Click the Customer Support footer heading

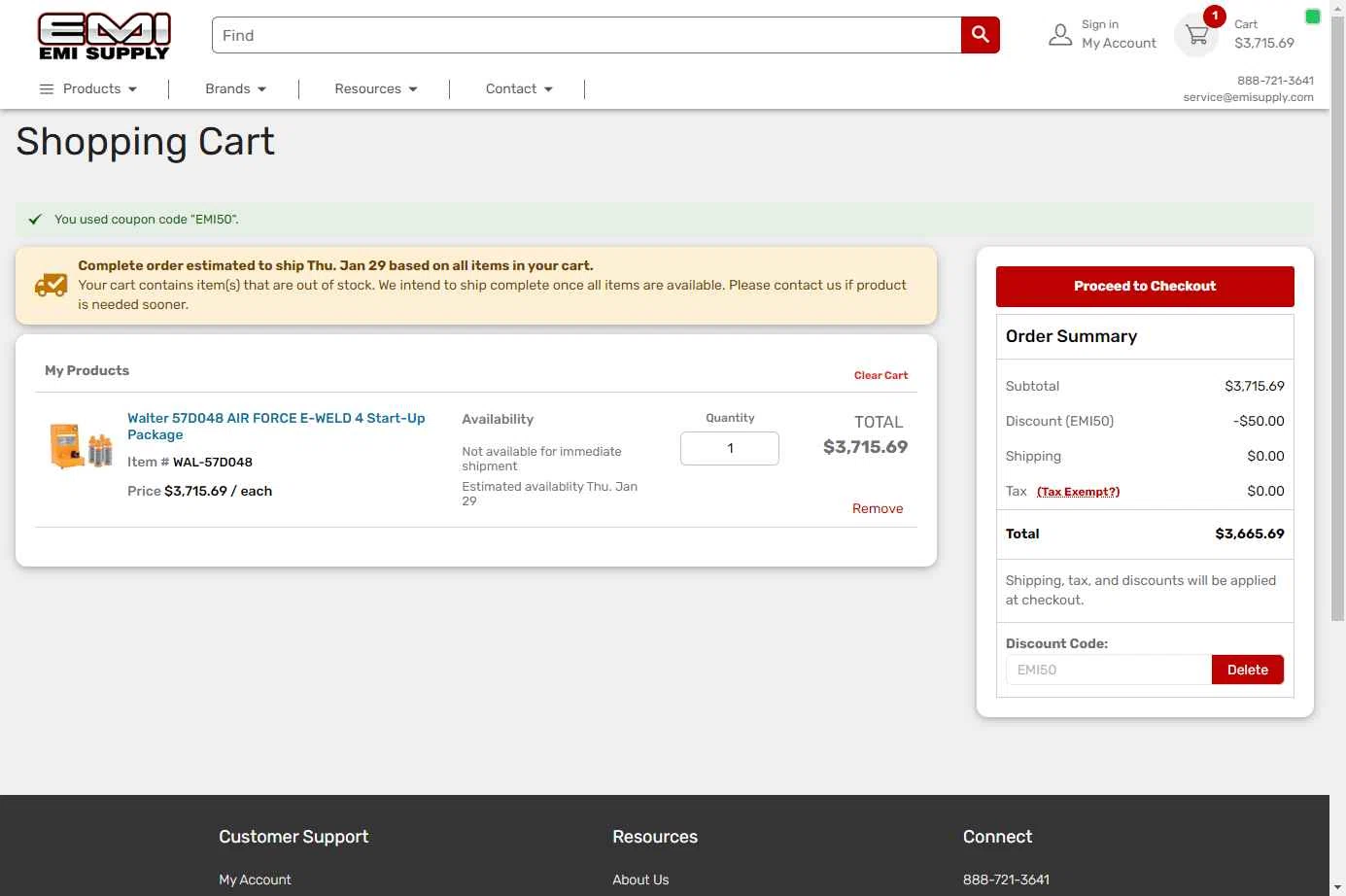(293, 837)
